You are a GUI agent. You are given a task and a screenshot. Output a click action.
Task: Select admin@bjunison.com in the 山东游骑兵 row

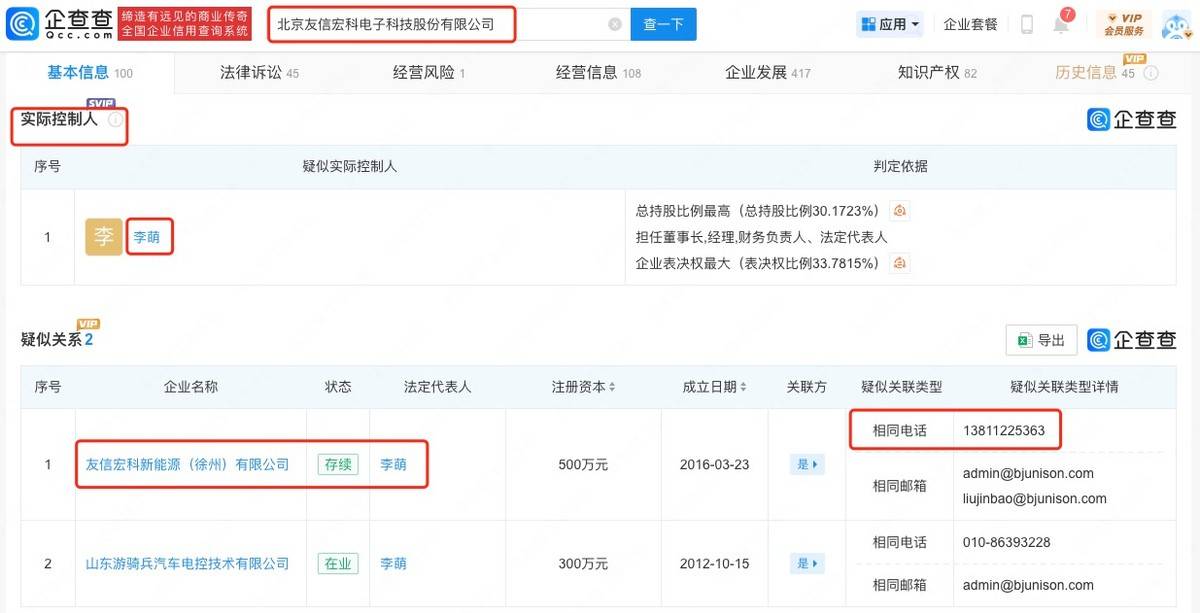pyautogui.click(x=1028, y=585)
